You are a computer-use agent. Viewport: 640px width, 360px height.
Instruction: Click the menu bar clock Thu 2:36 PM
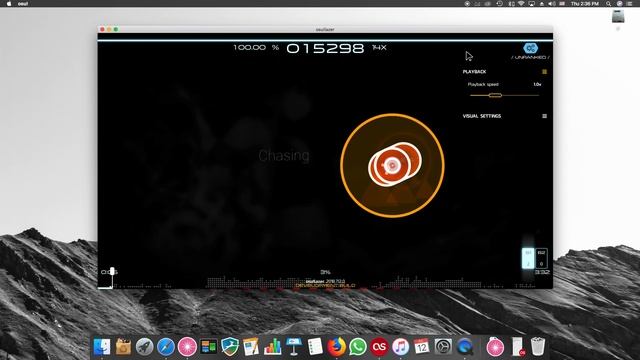click(x=584, y=3)
